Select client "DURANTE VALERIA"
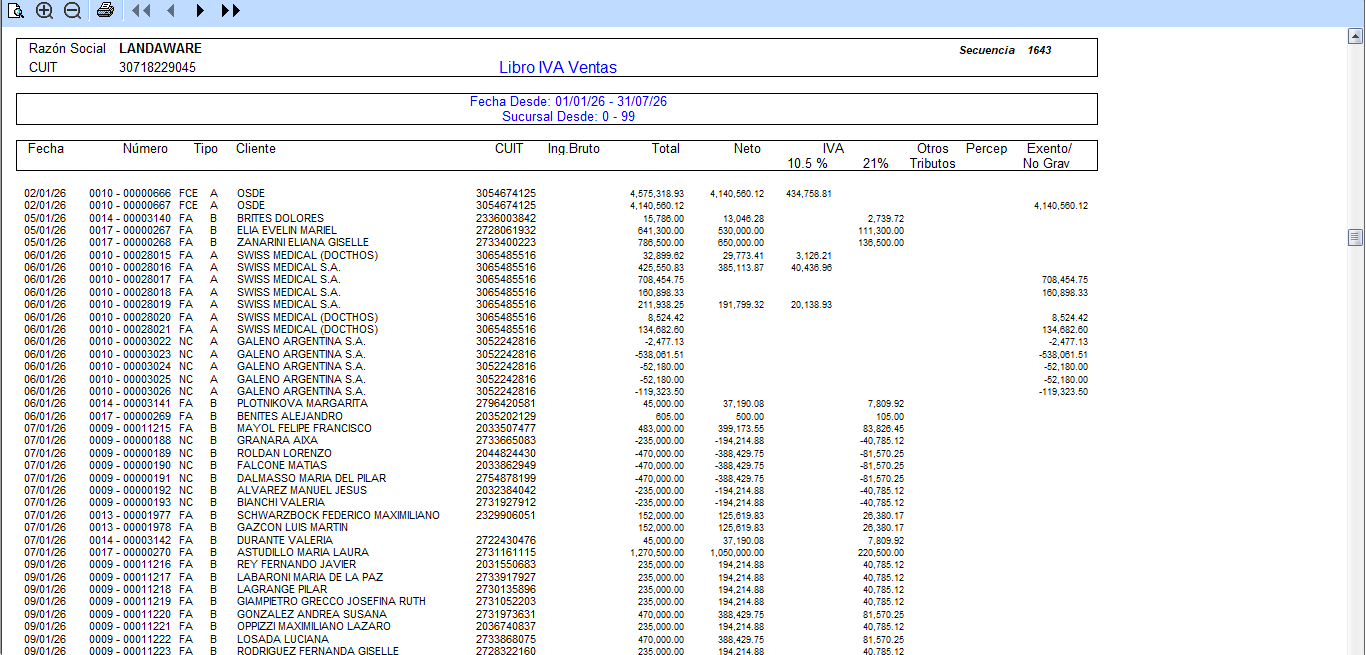This screenshot has height=655, width=1366. tap(285, 540)
